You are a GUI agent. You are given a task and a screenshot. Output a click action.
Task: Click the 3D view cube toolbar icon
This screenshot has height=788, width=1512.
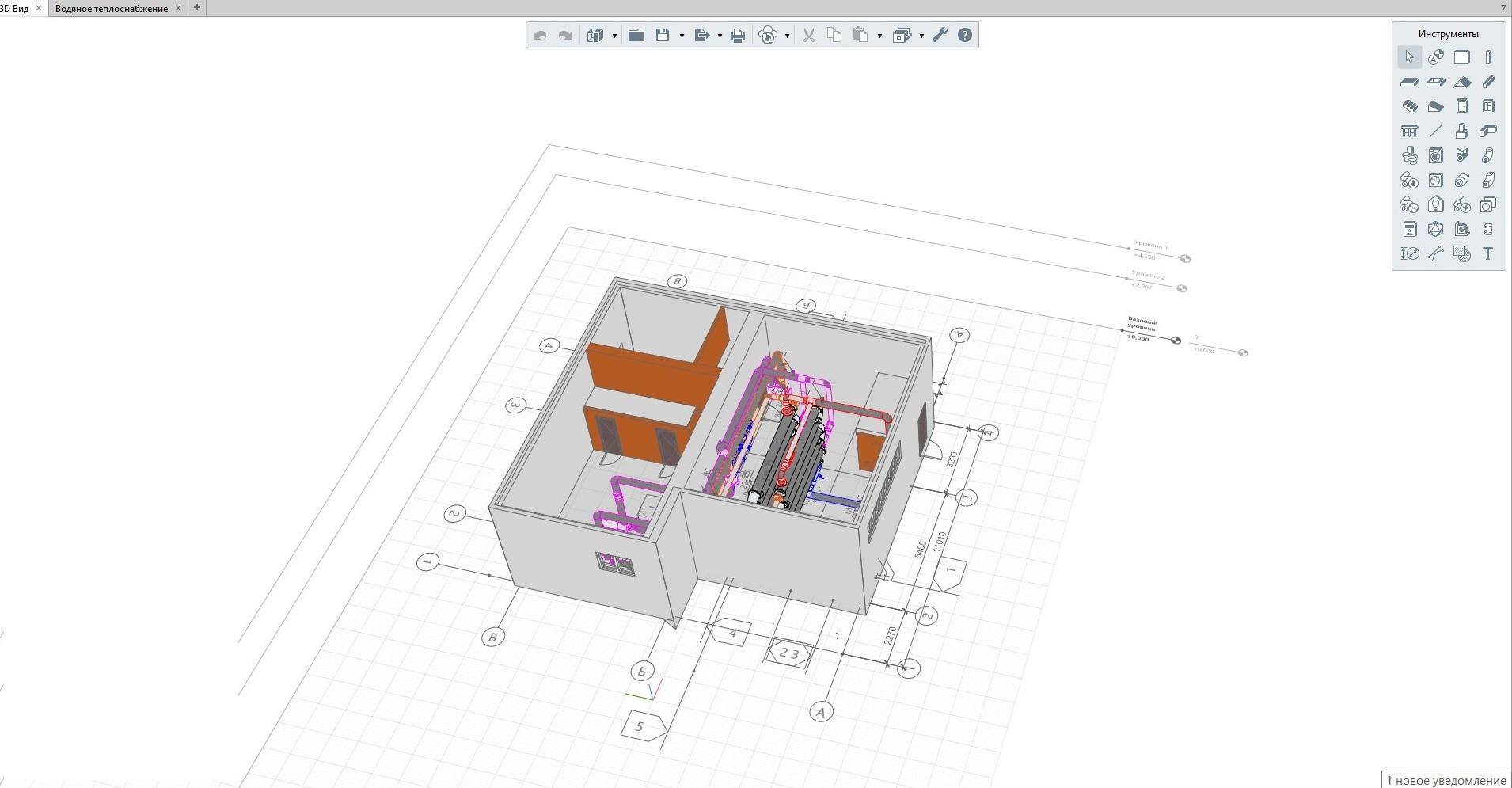pyautogui.click(x=595, y=35)
